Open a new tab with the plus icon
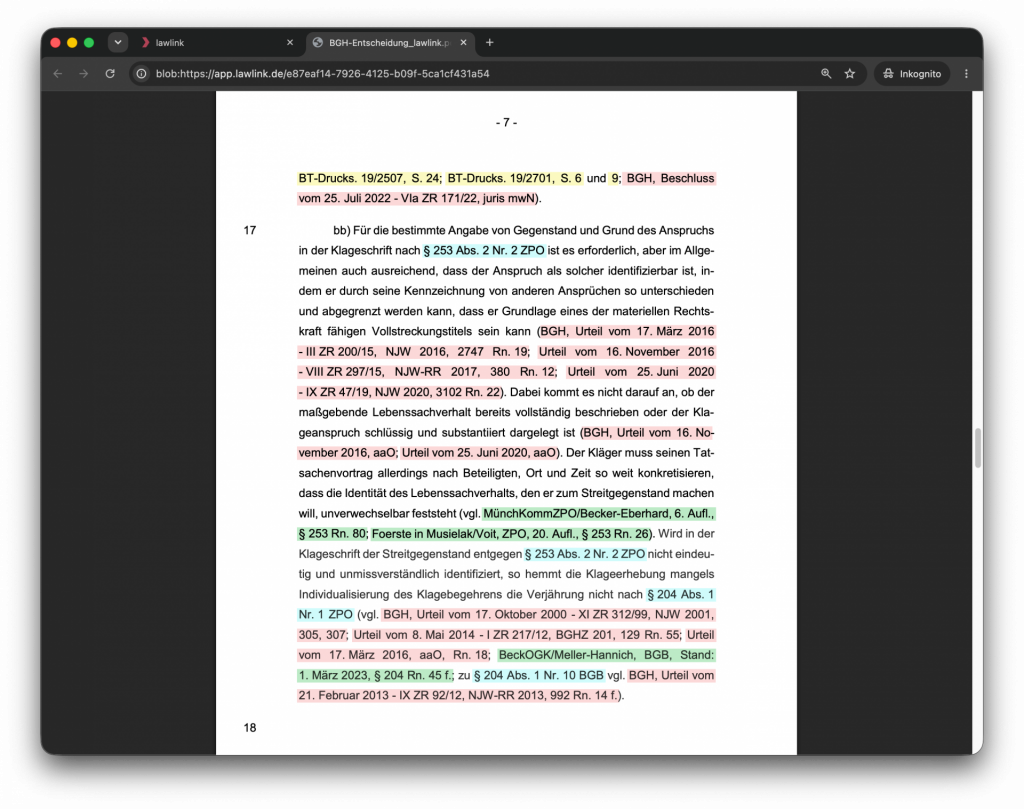Screen dimensions: 1024x809 click(490, 42)
